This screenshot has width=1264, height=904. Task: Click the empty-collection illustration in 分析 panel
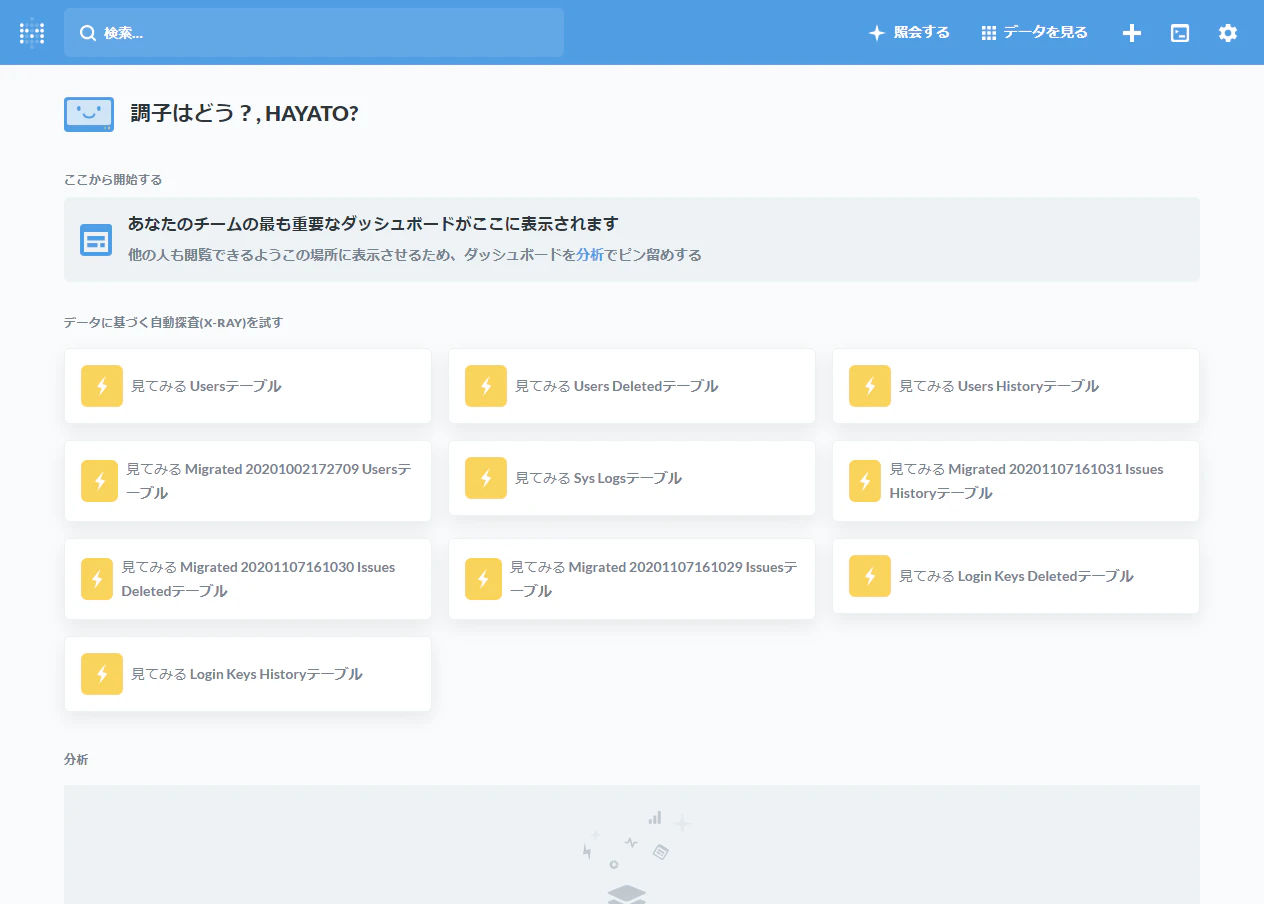tap(636, 858)
